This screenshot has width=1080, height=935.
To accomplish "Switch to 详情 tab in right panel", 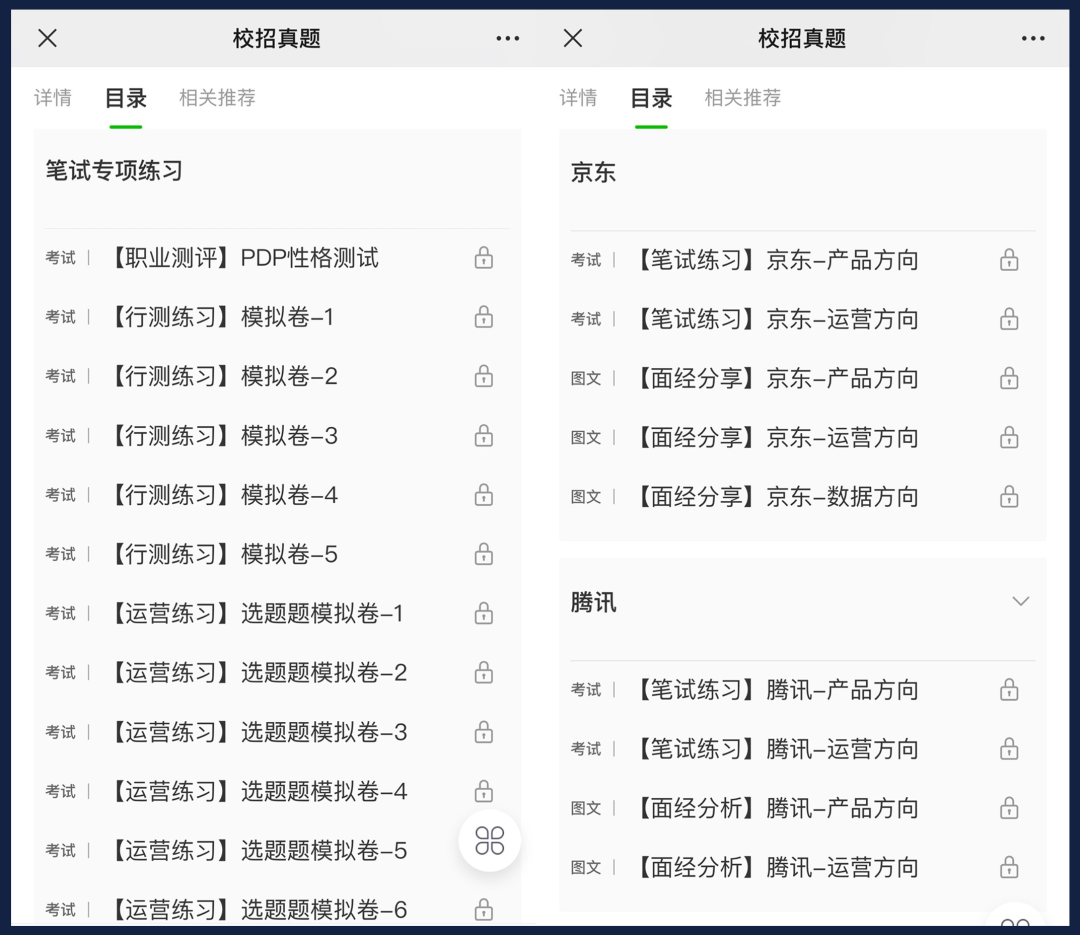I will 579,98.
